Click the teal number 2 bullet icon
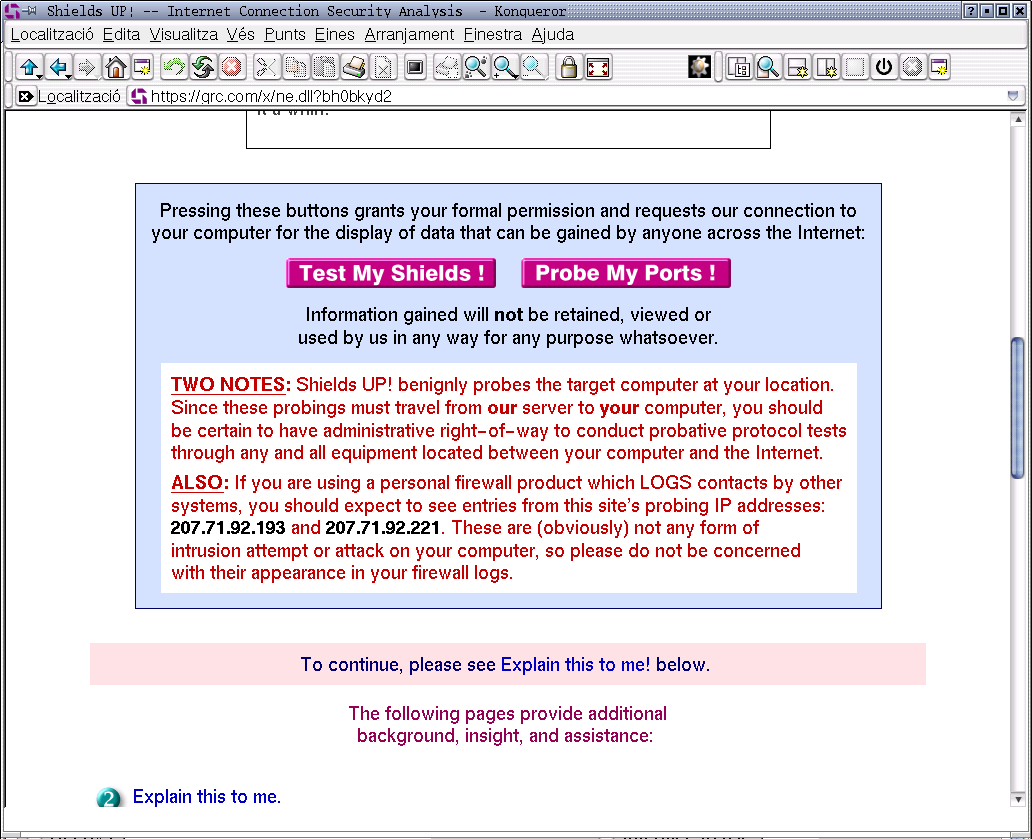 point(109,798)
